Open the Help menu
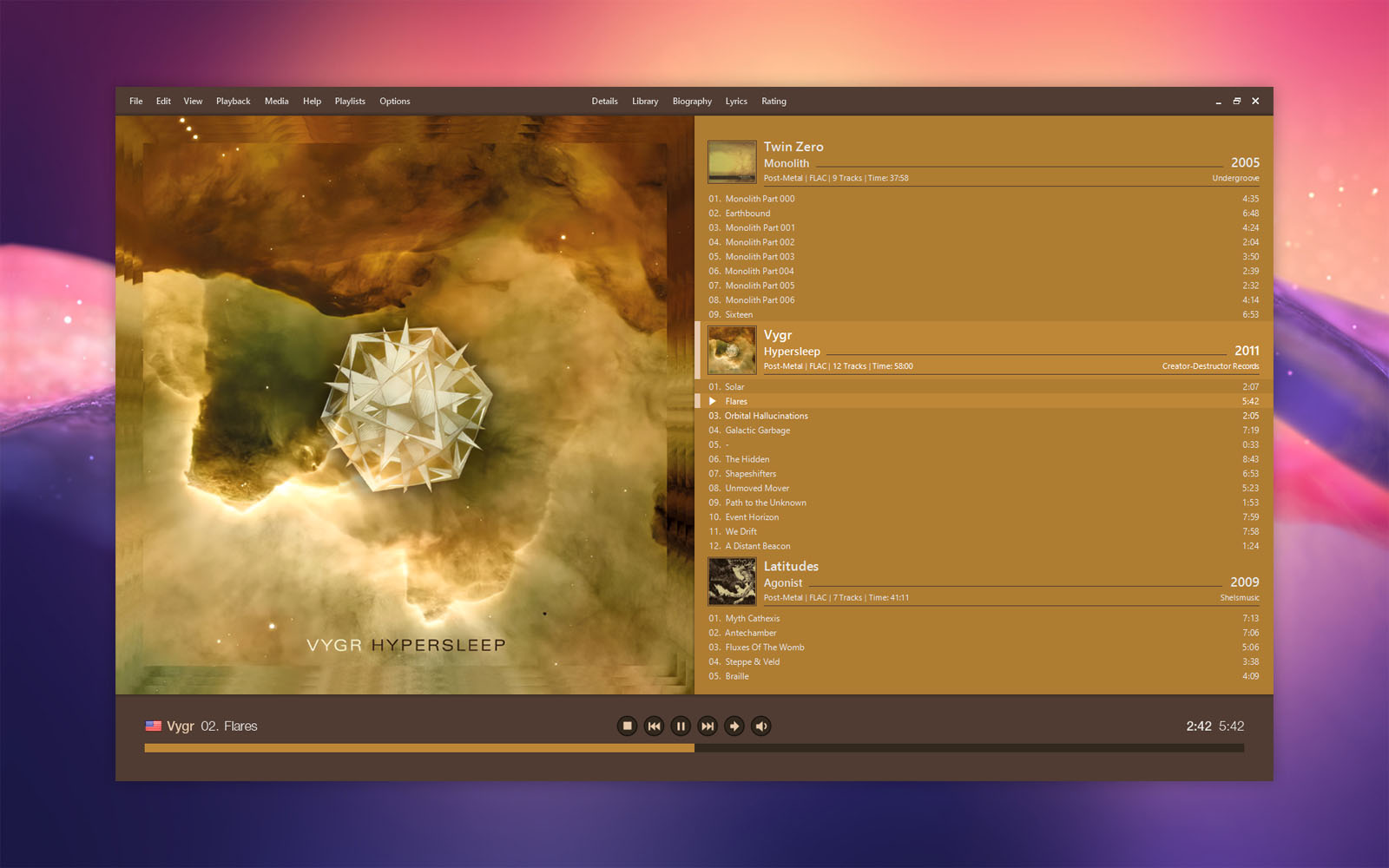 312,101
